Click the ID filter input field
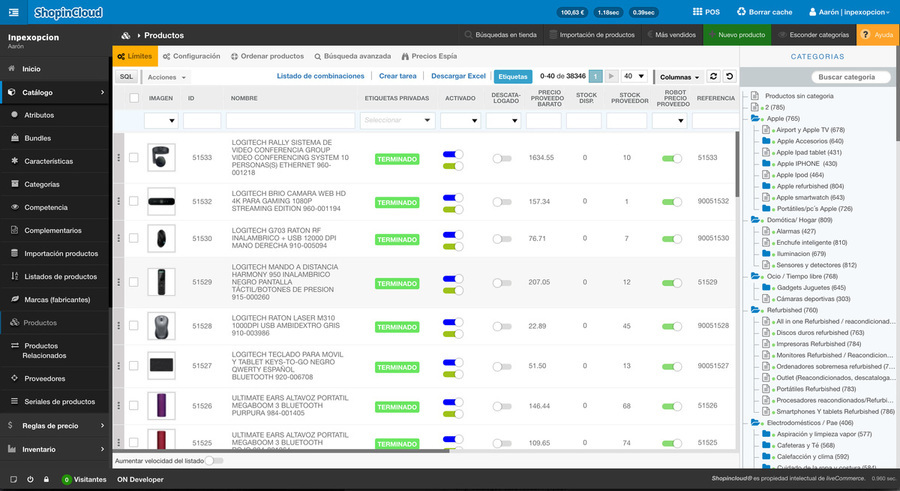This screenshot has width=900, height=491. pos(201,121)
